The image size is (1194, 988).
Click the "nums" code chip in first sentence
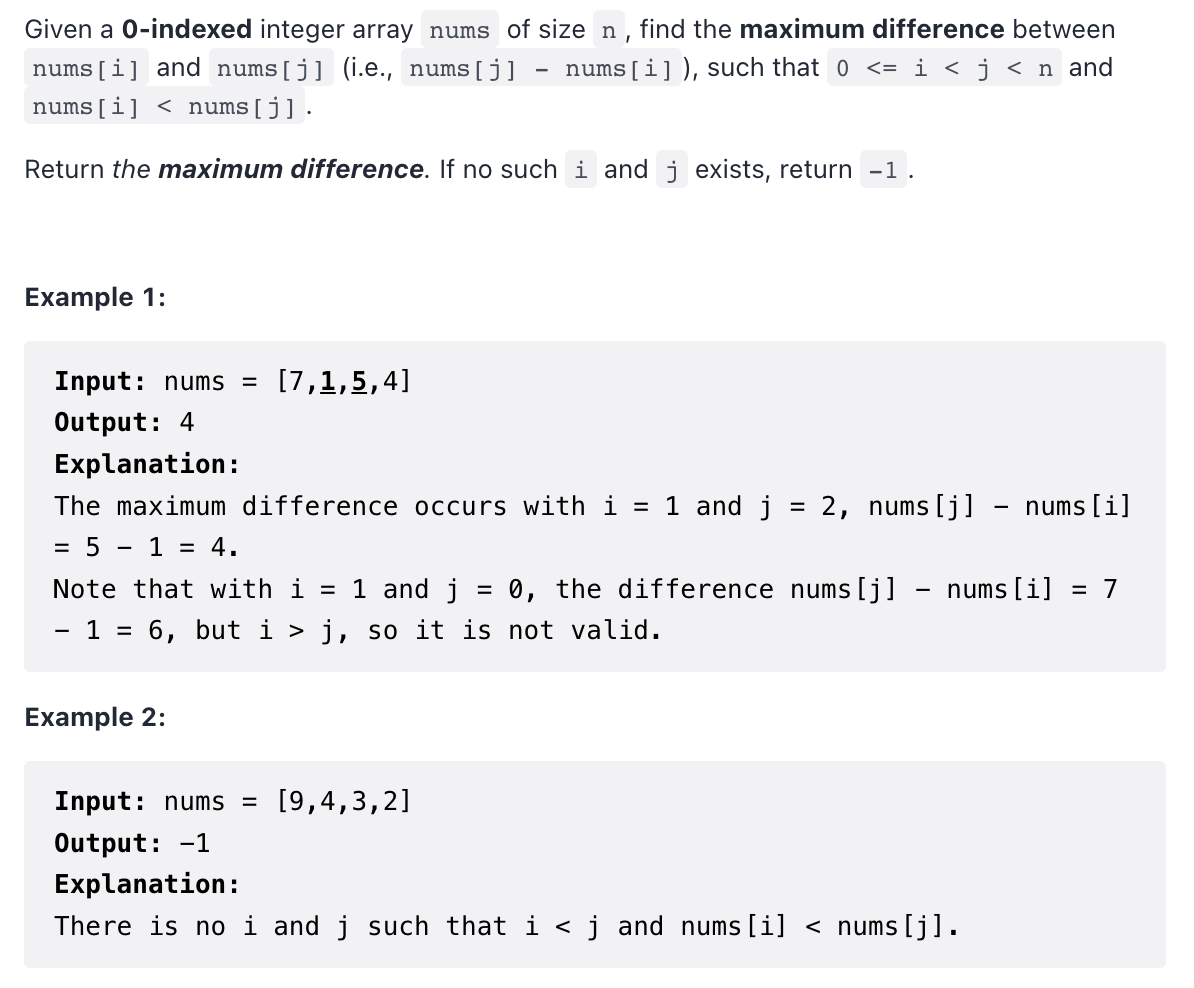click(459, 30)
